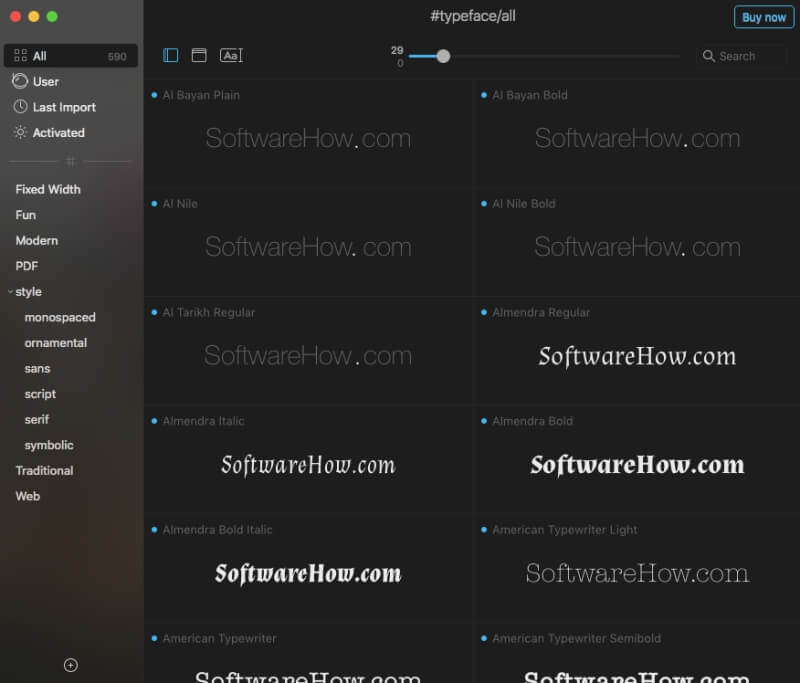Select the Al Nile Bold preview

pos(637,246)
